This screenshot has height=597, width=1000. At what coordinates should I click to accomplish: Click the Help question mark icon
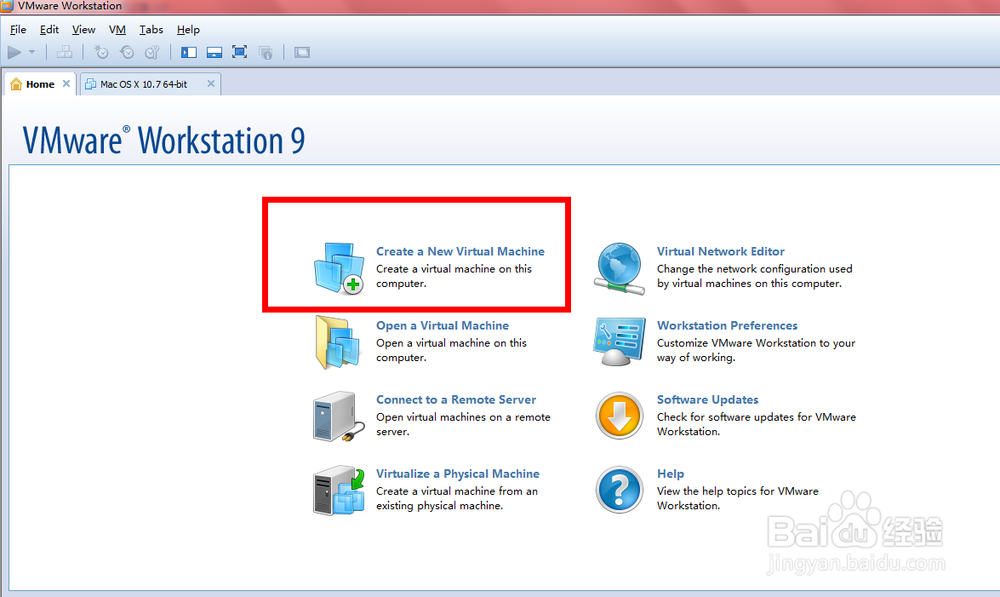tap(619, 490)
